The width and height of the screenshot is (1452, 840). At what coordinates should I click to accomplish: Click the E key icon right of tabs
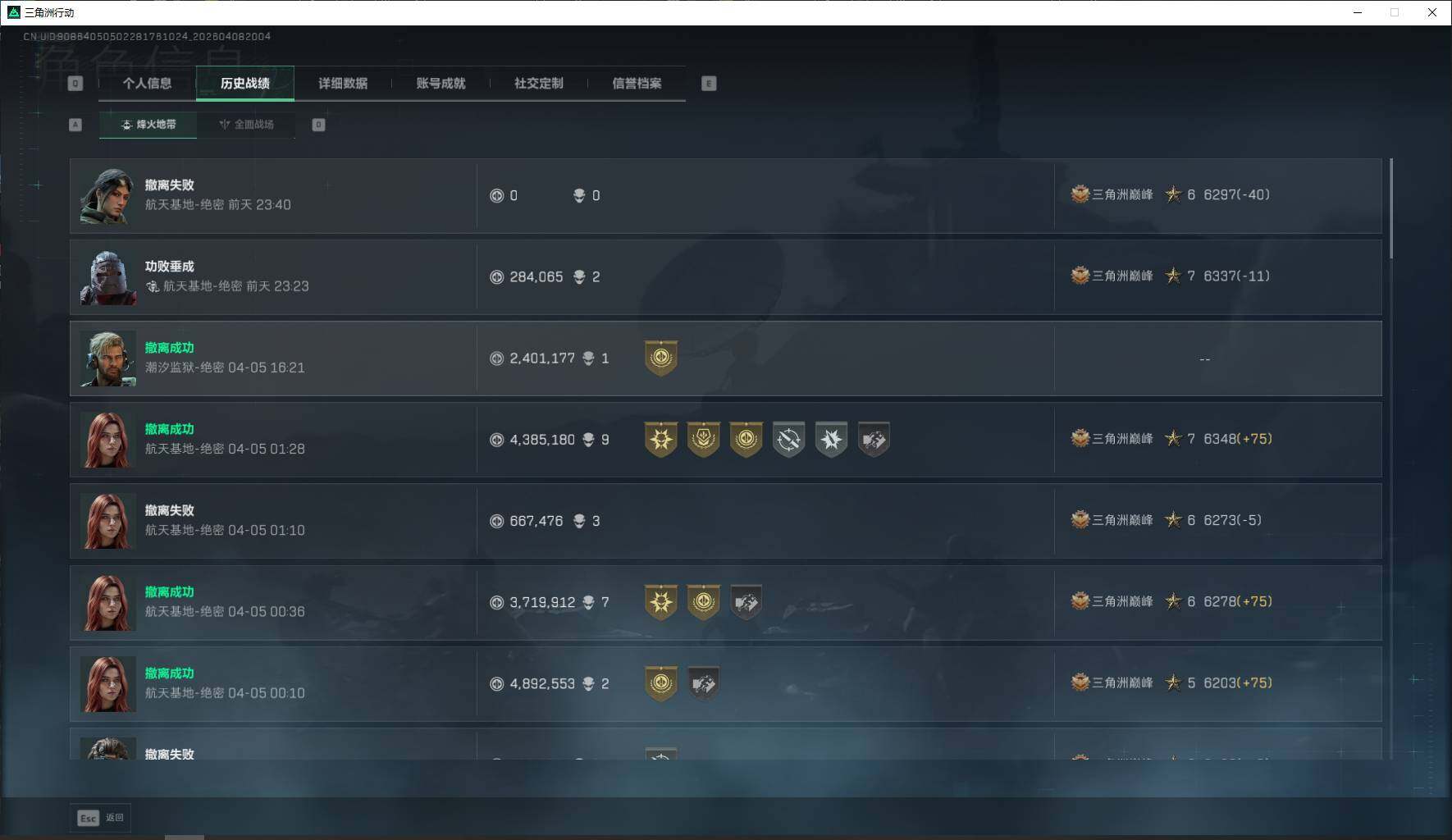tap(709, 84)
